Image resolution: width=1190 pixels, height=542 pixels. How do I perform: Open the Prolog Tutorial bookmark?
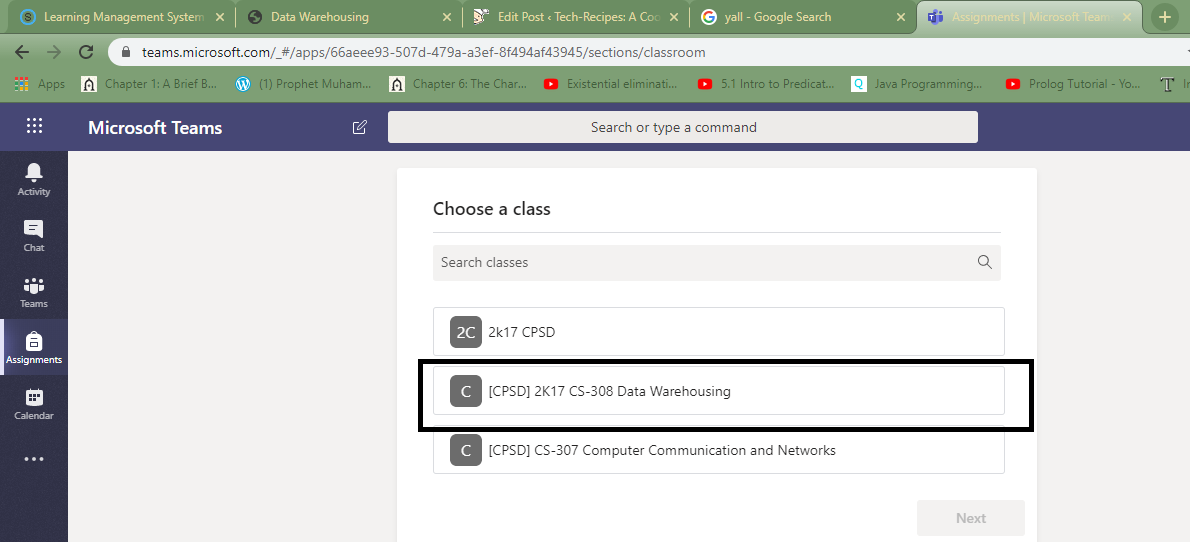point(1073,84)
